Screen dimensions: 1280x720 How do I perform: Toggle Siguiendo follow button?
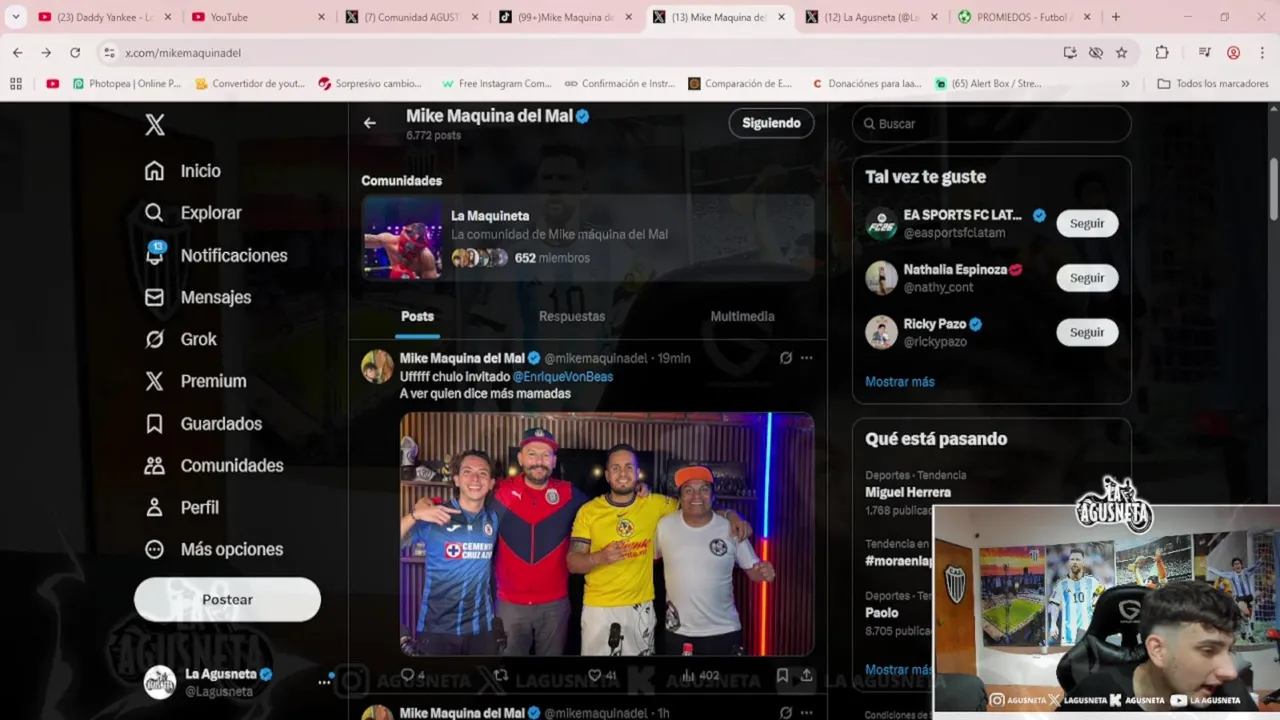771,123
